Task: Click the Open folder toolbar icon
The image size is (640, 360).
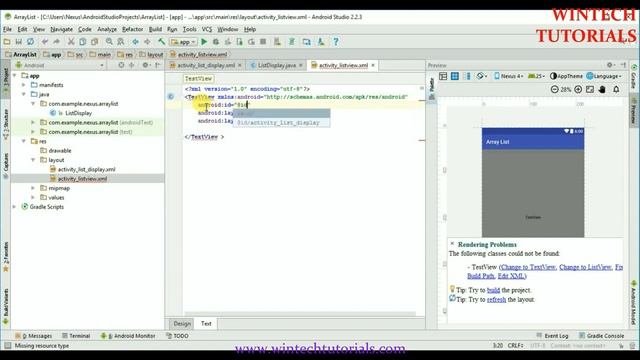Action: pos(7,42)
